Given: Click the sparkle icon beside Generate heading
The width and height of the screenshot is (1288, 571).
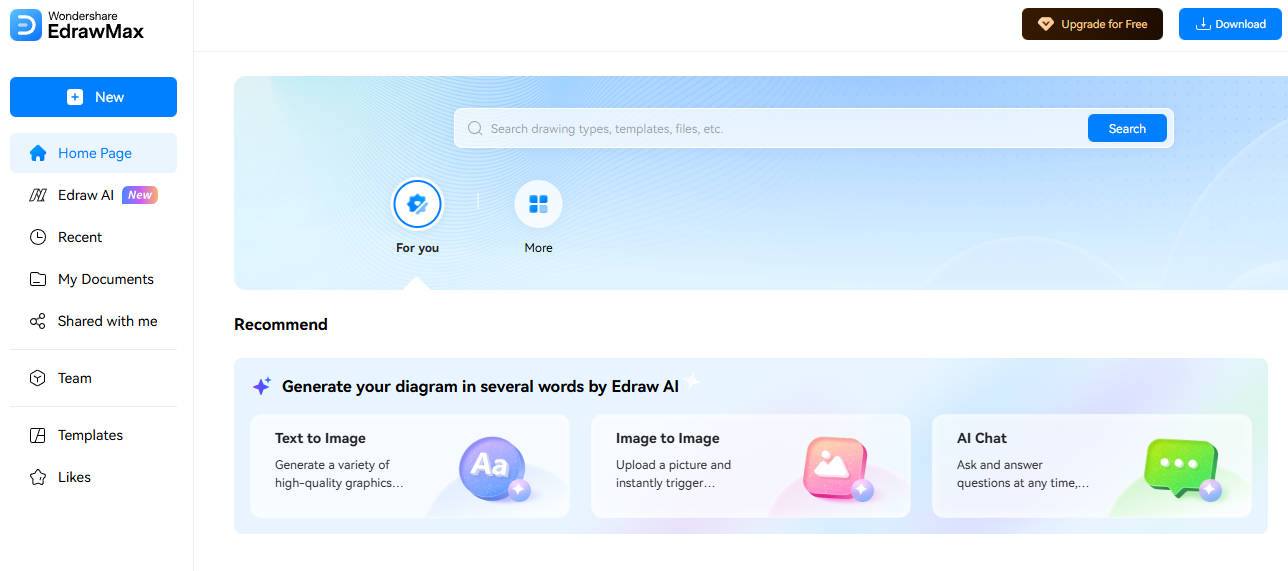Looking at the screenshot, I should (262, 386).
